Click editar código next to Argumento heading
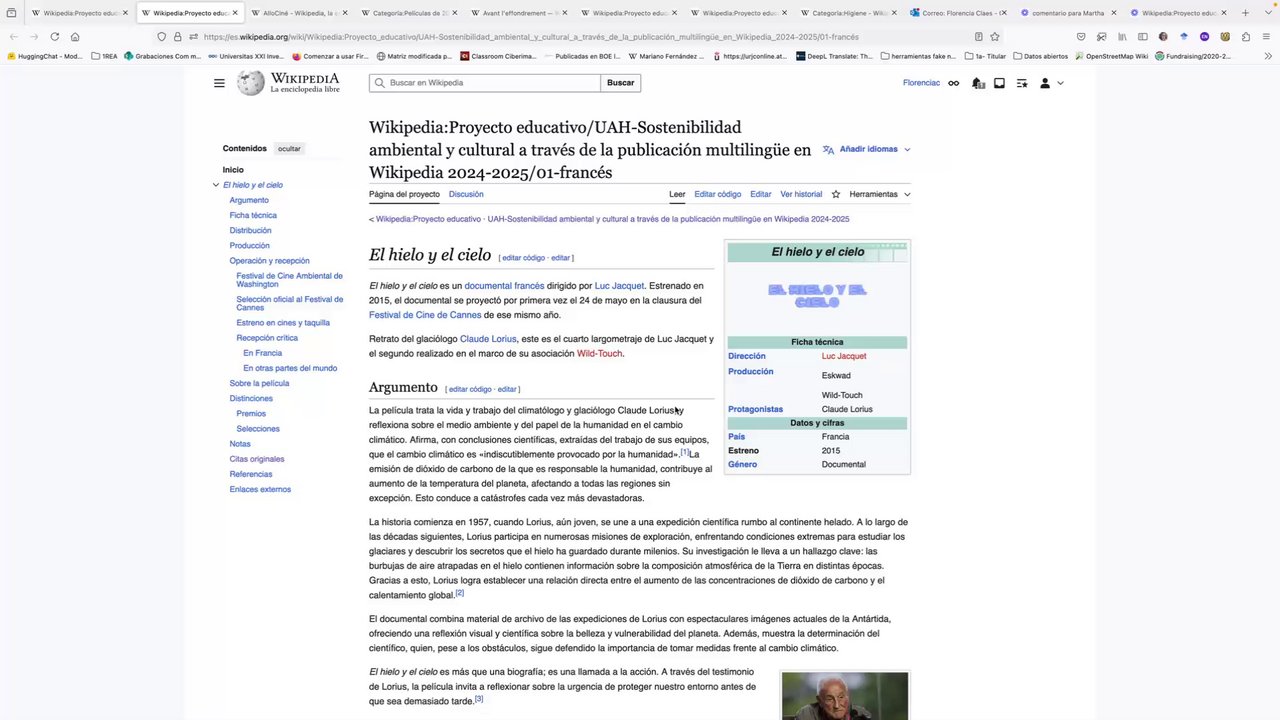Screen dimensions: 1280x720 (470, 389)
